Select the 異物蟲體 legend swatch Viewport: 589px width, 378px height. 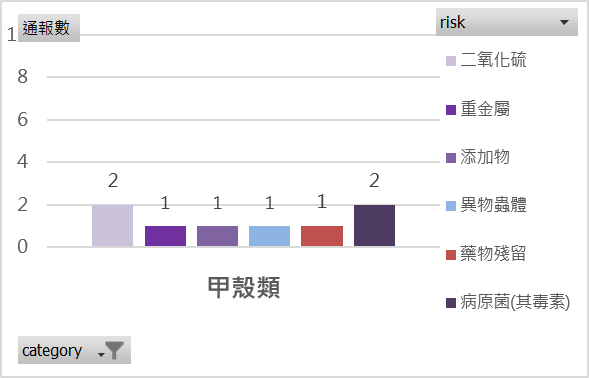click(x=451, y=206)
